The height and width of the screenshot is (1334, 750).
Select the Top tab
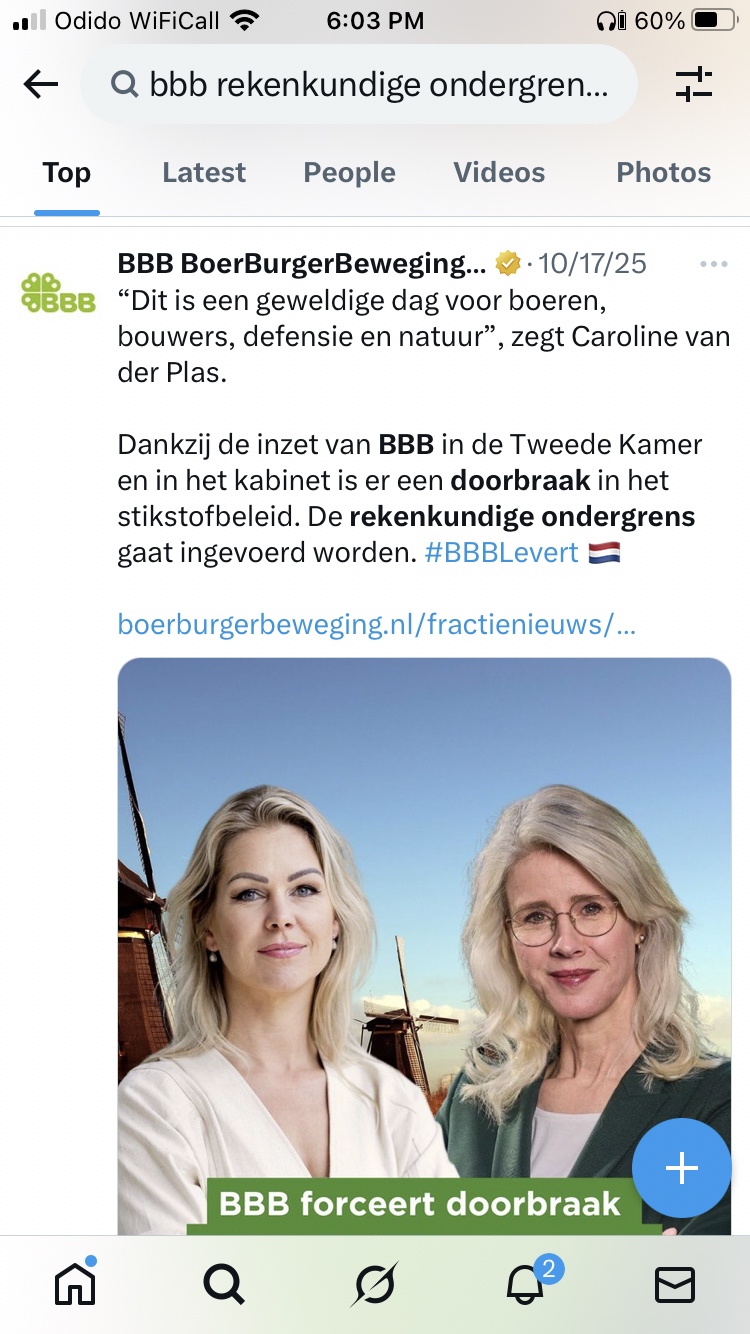point(67,173)
